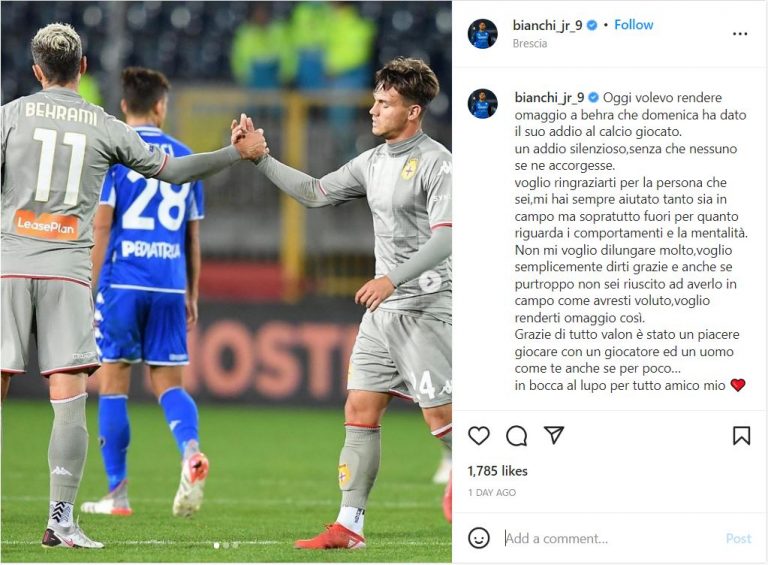Like the post with the heart icon

[x=479, y=435]
